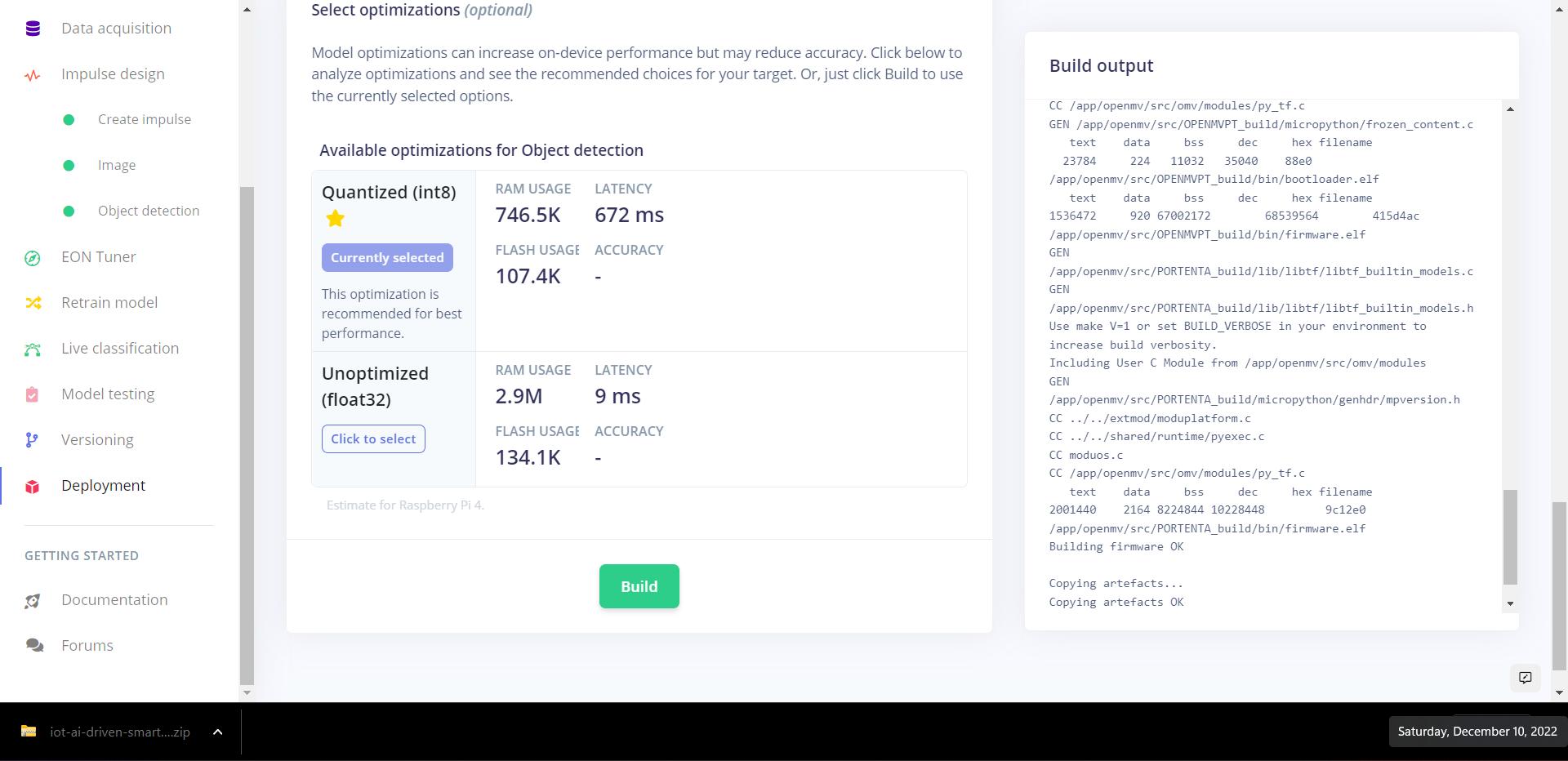Open the Documentation link
The image size is (1568, 761).
coord(114,600)
